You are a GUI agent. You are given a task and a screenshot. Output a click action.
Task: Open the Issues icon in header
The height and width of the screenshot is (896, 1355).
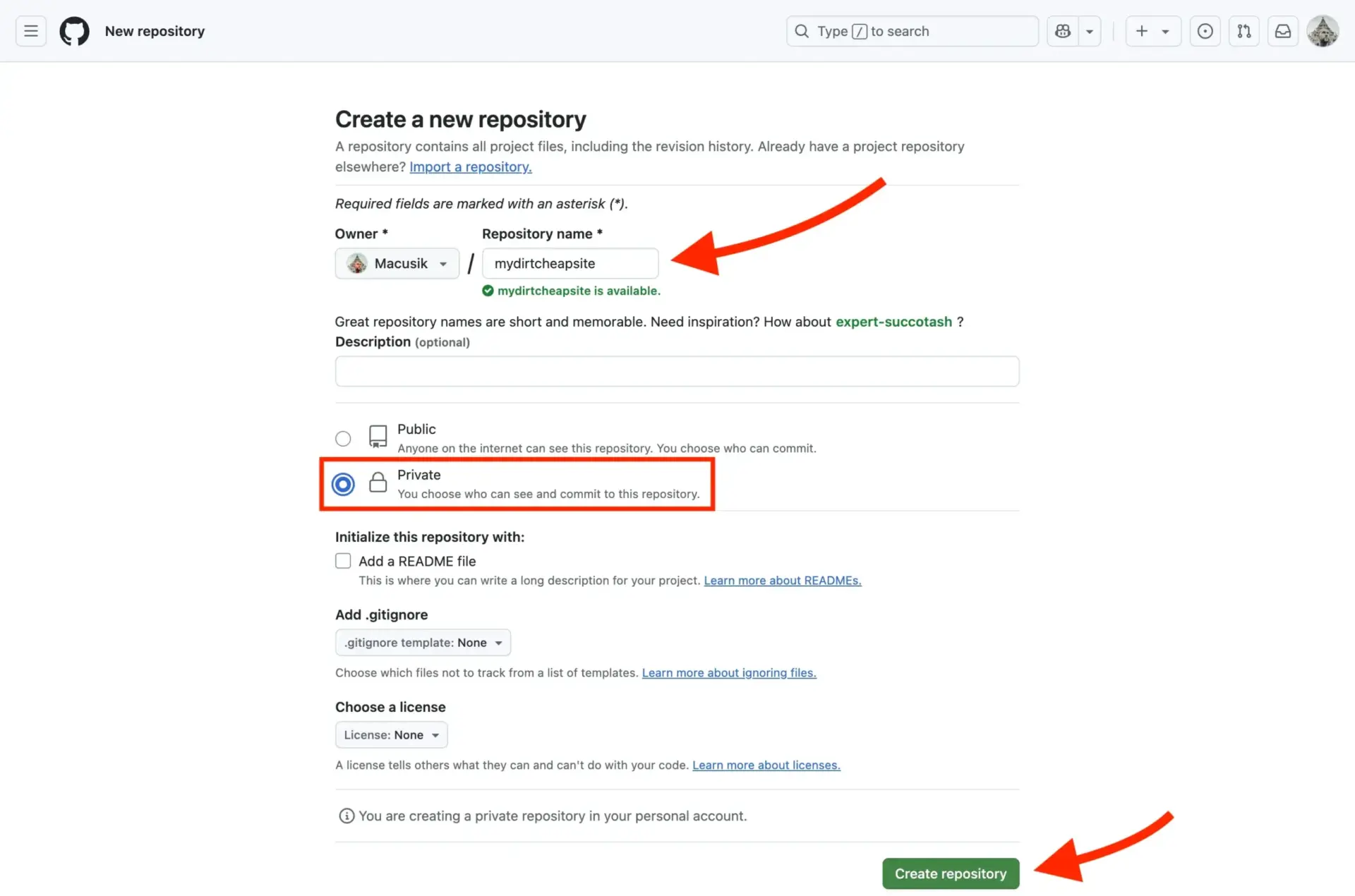coord(1205,31)
